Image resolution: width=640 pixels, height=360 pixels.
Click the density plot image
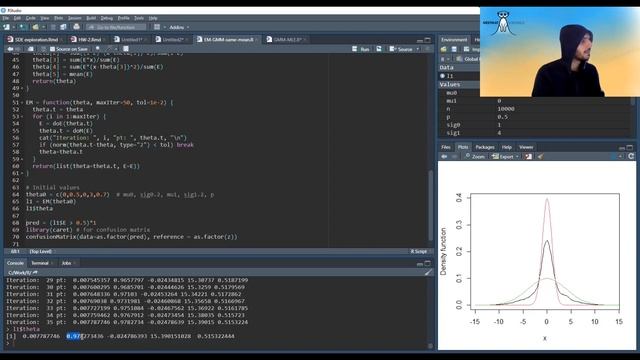536,255
